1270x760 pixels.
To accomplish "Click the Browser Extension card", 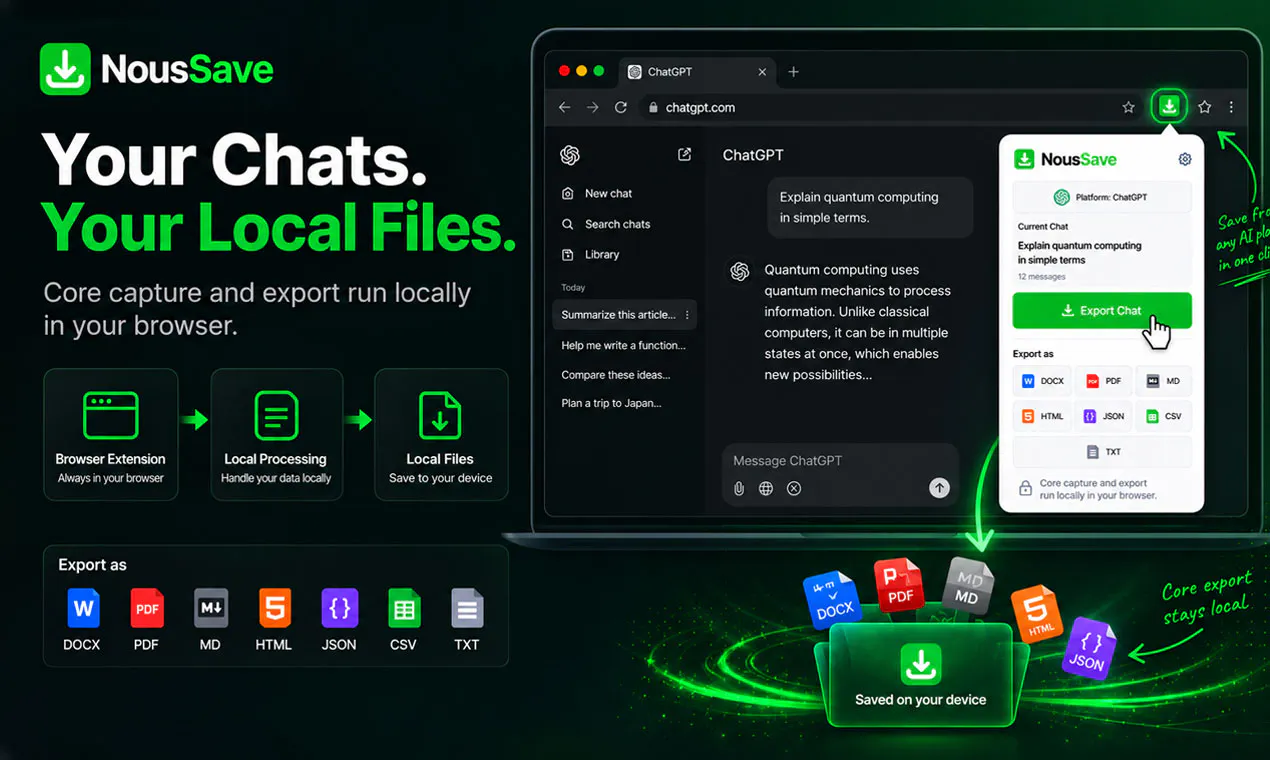I will [x=111, y=434].
